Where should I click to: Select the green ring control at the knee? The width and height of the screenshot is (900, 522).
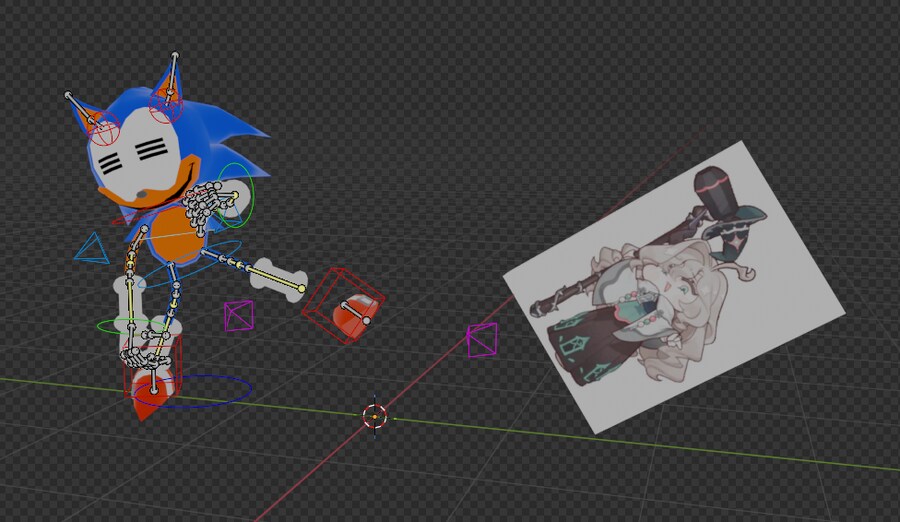(x=103, y=325)
